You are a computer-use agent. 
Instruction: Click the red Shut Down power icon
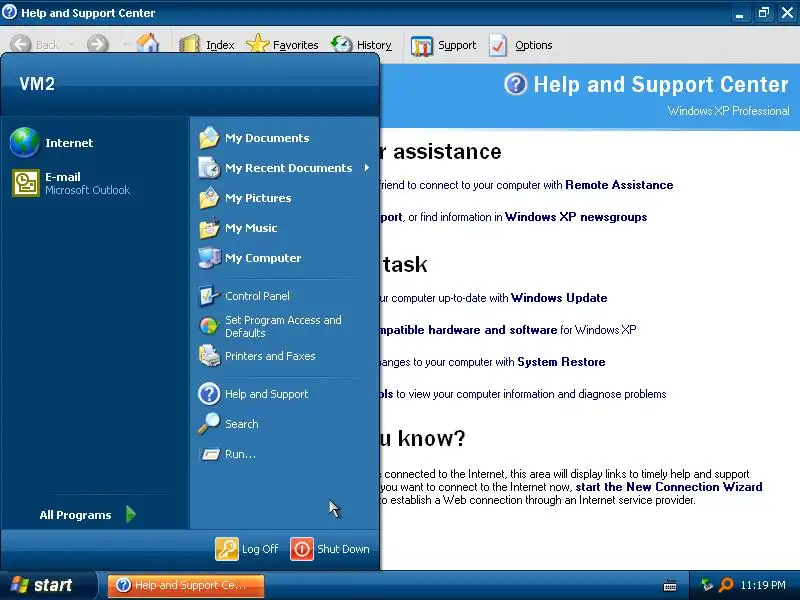[302, 549]
